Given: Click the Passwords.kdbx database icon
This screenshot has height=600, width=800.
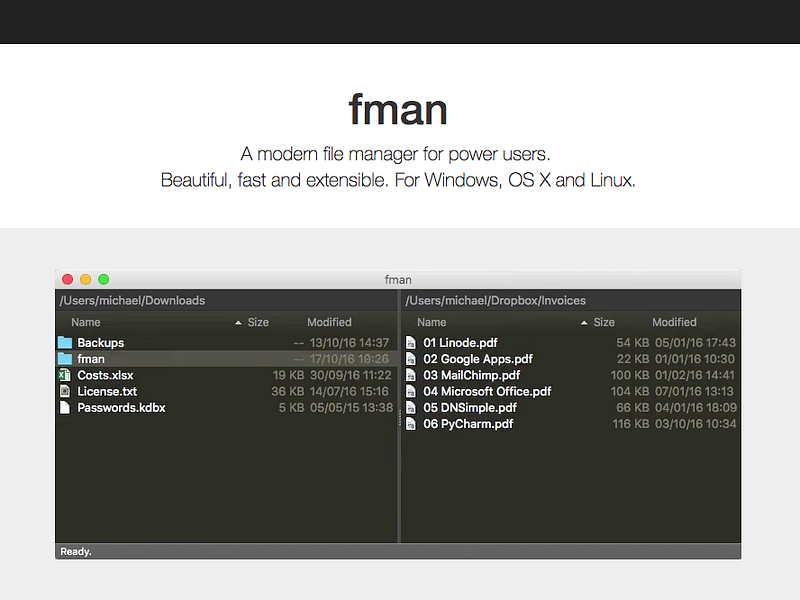Looking at the screenshot, I should pyautogui.click(x=66, y=407).
